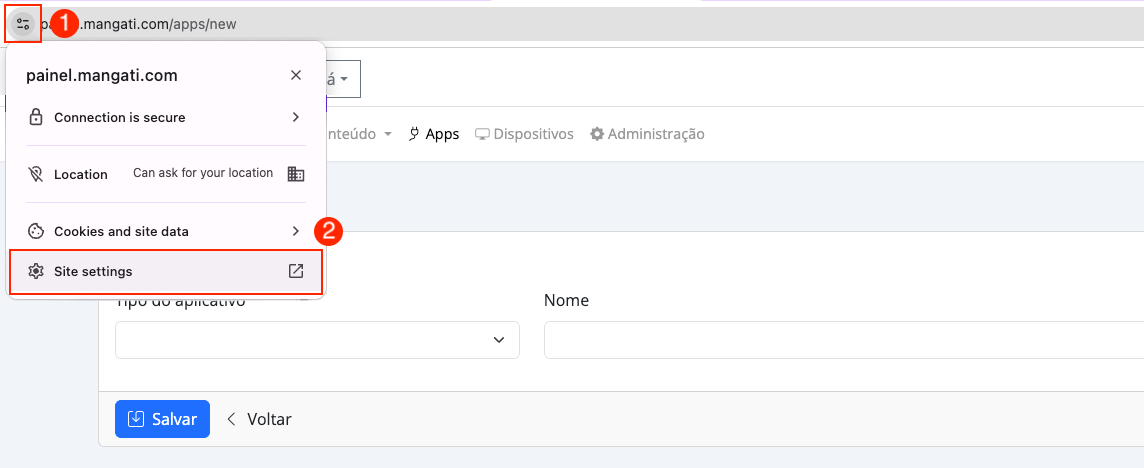Open the Dispositivos navigation tab
1144x468 pixels.
click(x=524, y=134)
